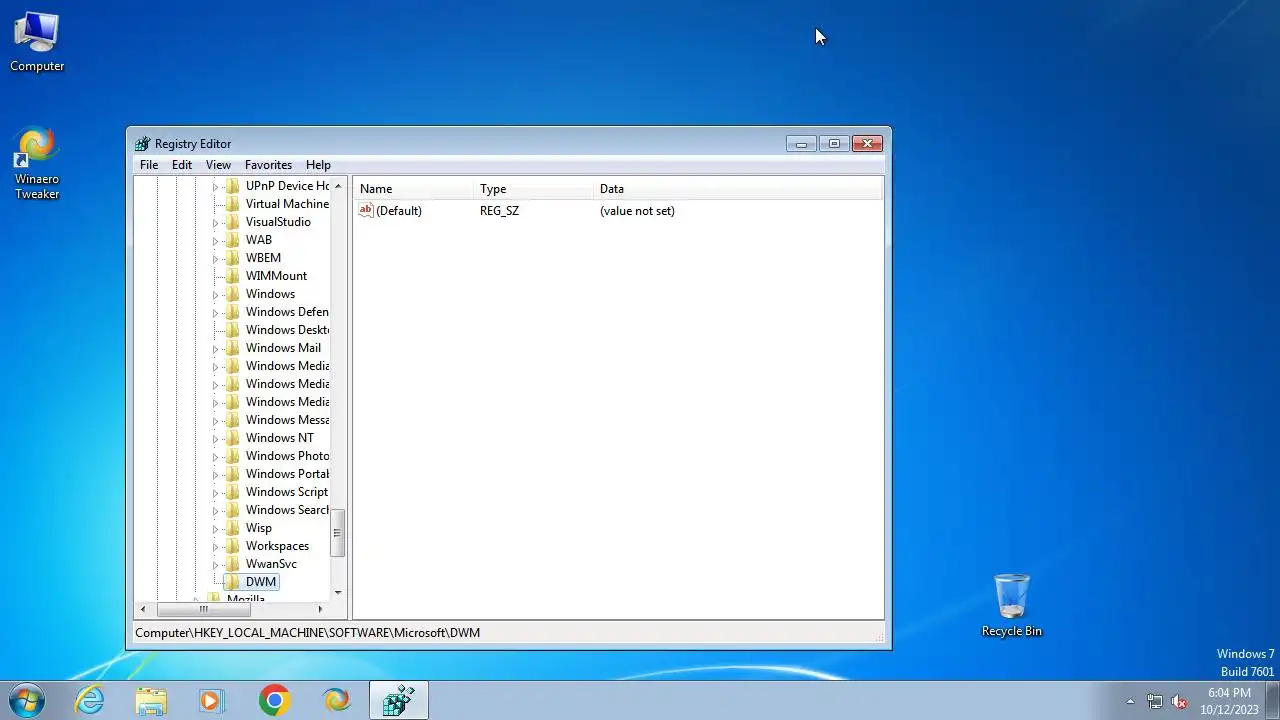
Task: Click the tree horizontal scroll right arrow
Action: pos(320,608)
